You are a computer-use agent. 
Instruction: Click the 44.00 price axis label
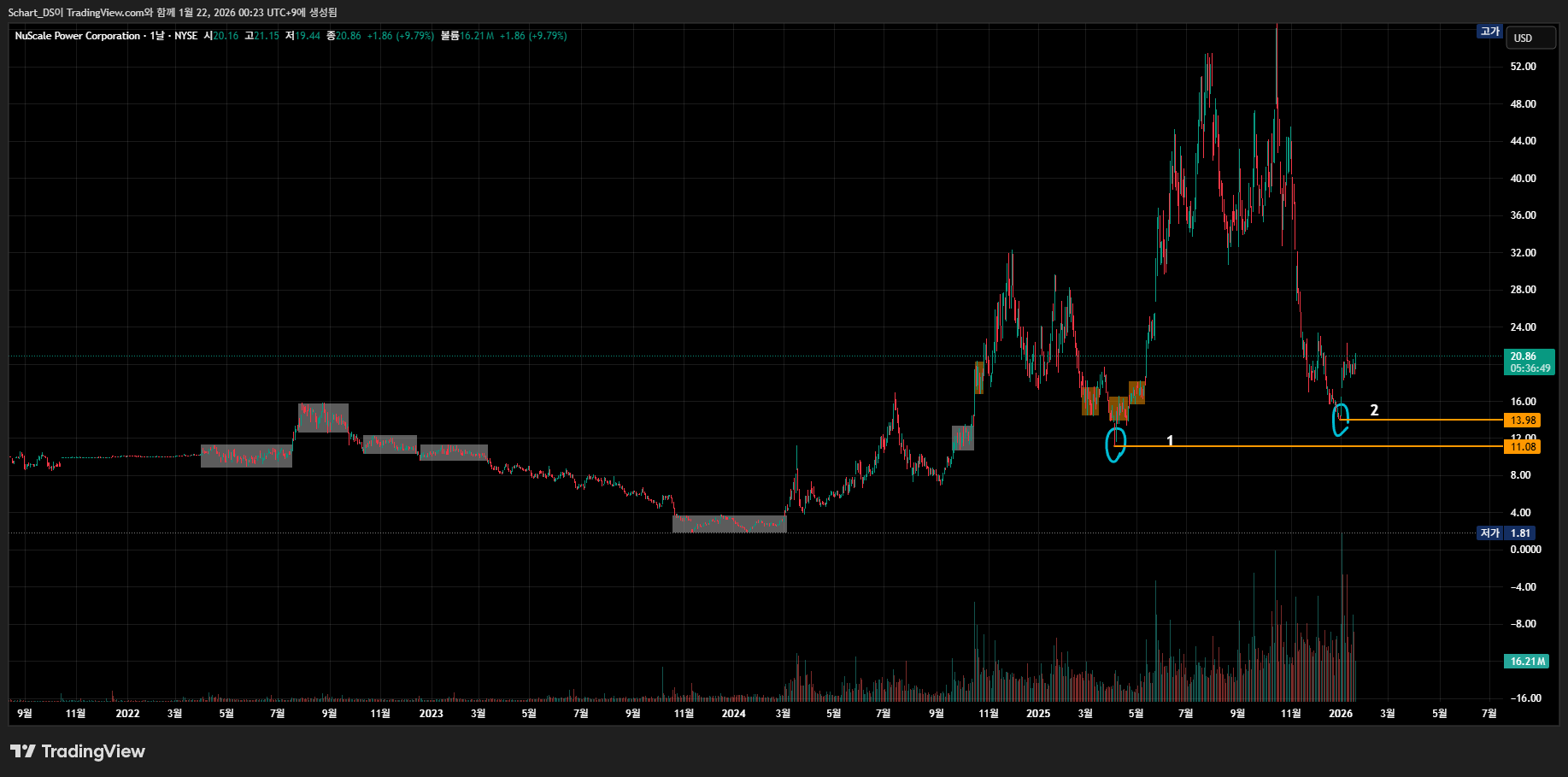click(x=1523, y=141)
